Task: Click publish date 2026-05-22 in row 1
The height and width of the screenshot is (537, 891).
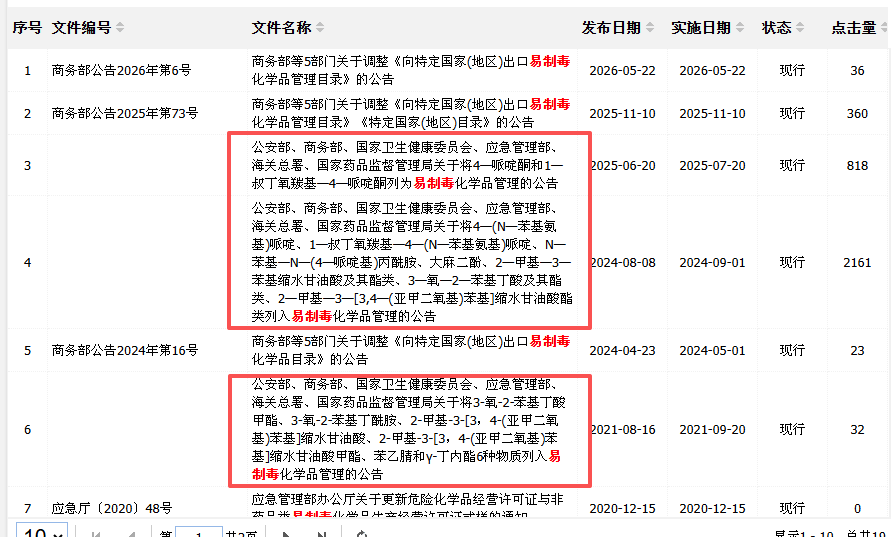Action: pyautogui.click(x=622, y=70)
